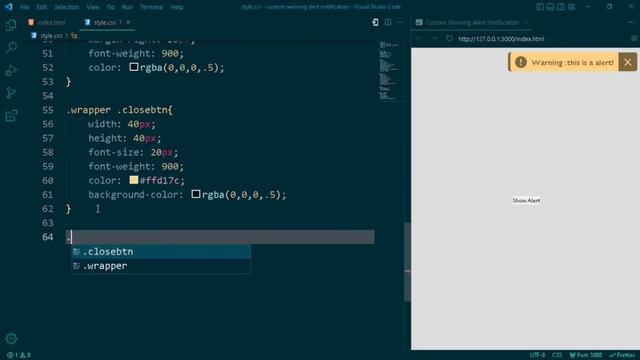Go forward in the preview browser
640x360 pixels.
coord(434,38)
